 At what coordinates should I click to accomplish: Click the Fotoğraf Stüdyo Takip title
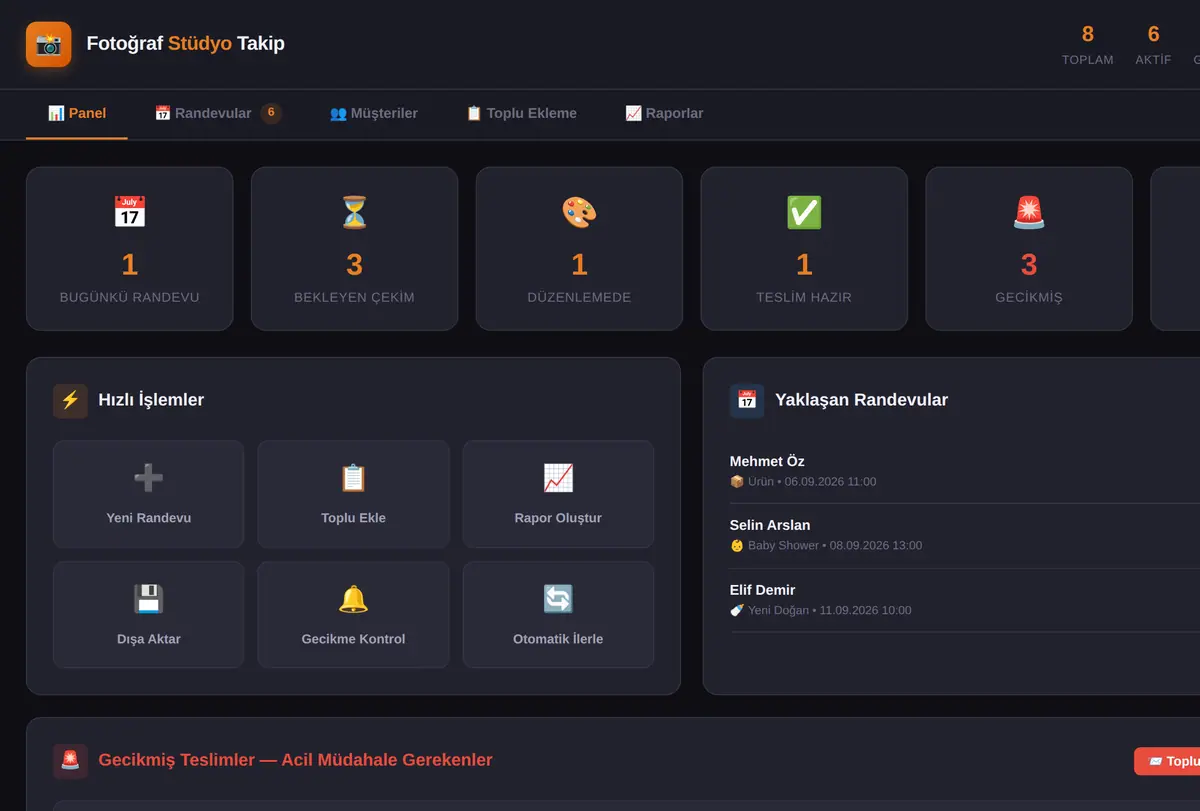pos(186,44)
